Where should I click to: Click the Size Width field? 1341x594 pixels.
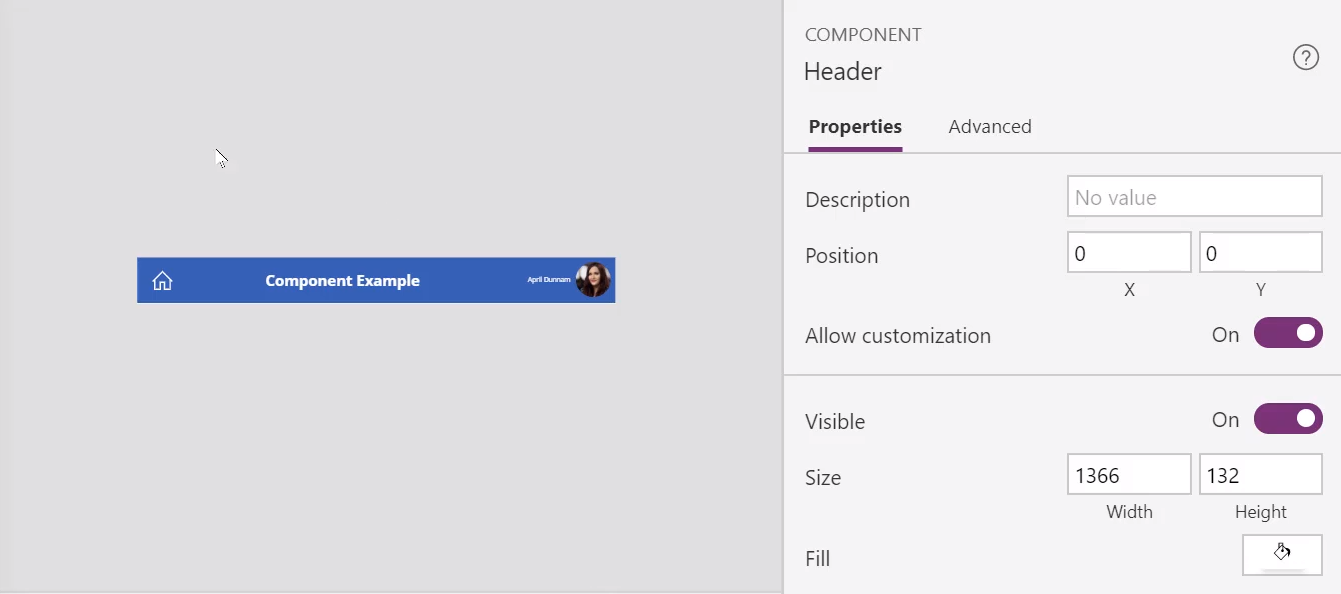point(1129,475)
